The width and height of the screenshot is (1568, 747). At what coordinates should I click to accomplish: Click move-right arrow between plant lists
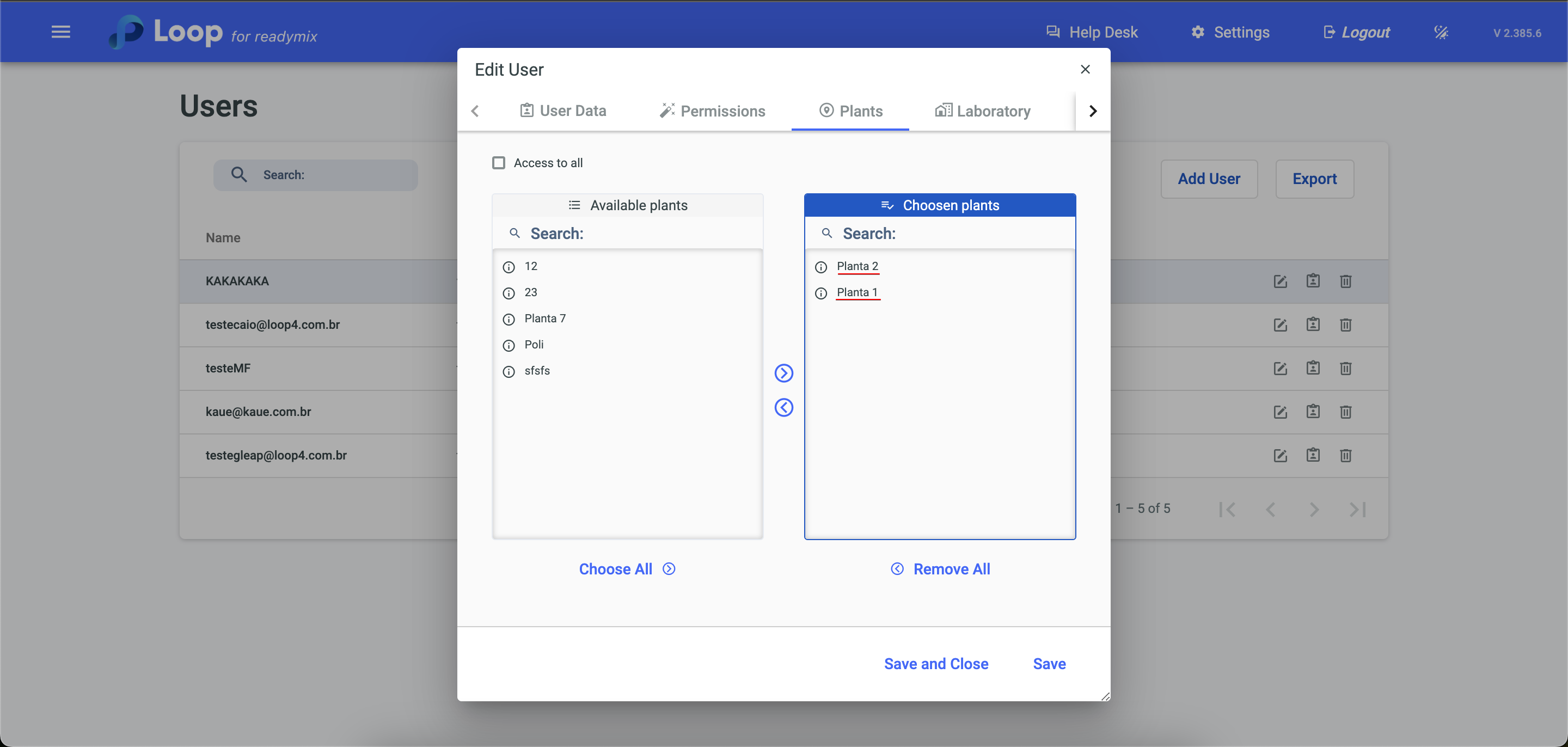783,372
